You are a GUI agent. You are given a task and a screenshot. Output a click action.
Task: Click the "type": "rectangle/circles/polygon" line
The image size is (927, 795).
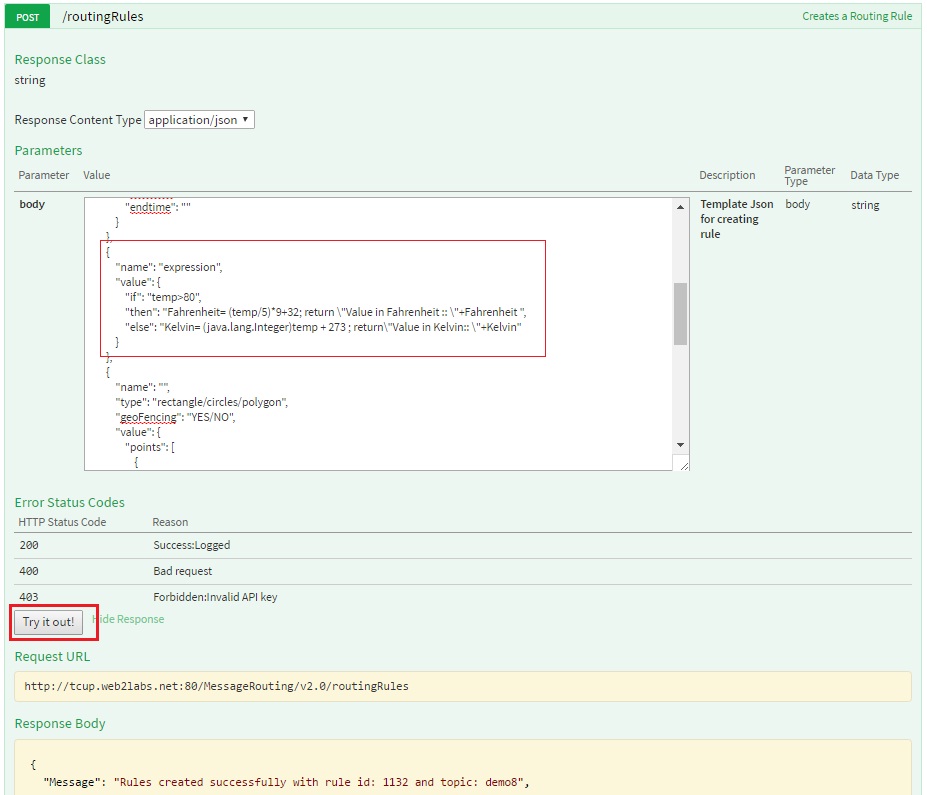pos(202,402)
